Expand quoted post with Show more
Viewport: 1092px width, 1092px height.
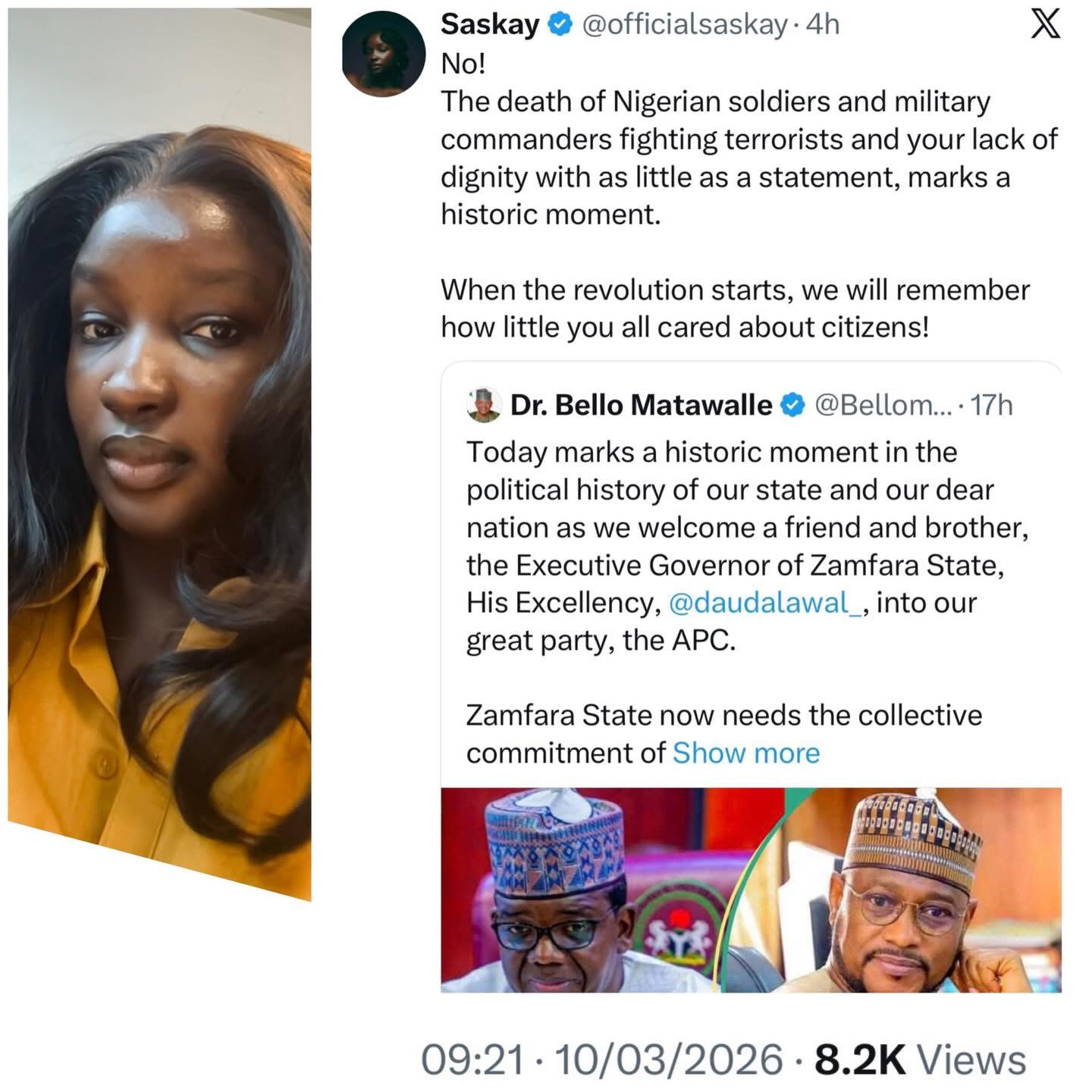pos(745,753)
